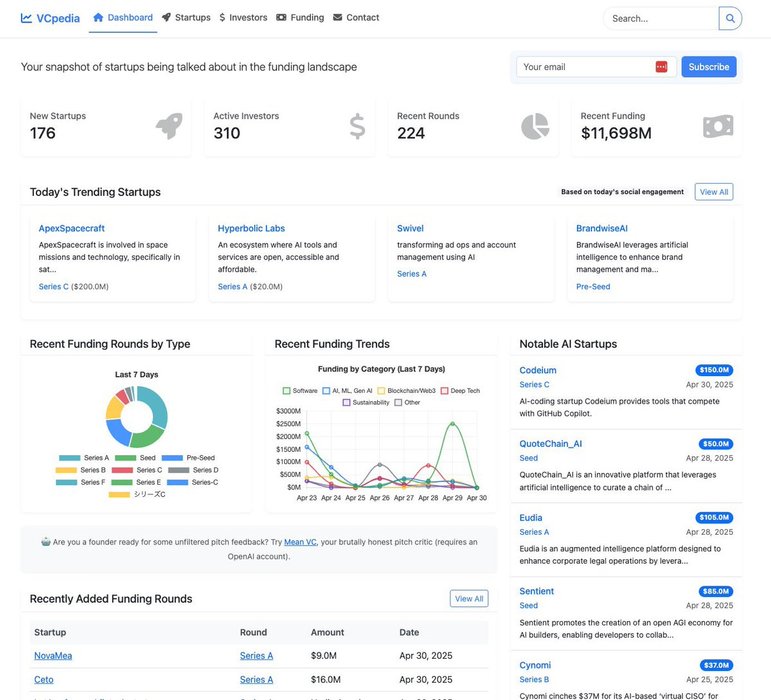Click the Round column header
The image size is (771, 700).
(x=253, y=632)
